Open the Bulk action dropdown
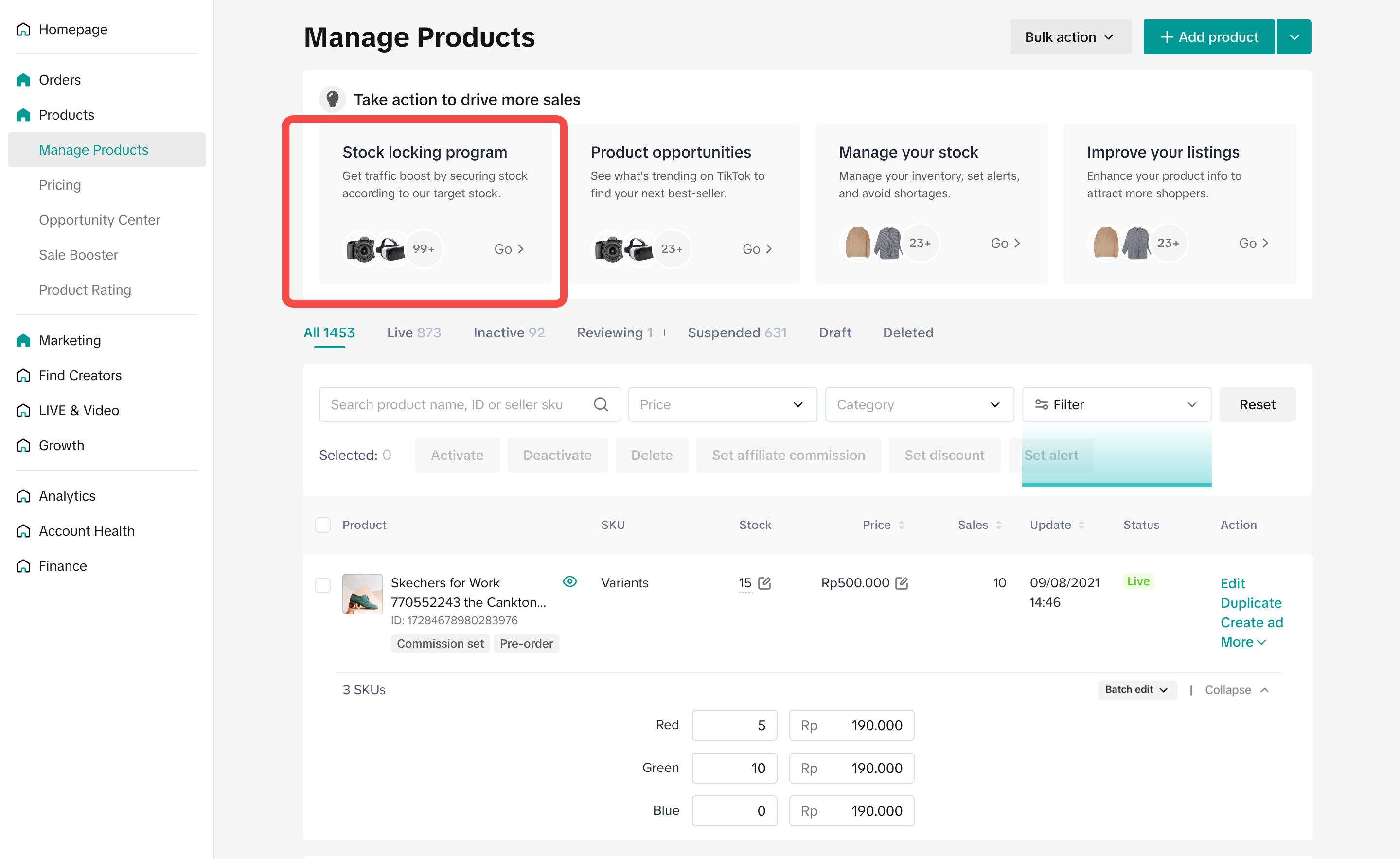This screenshot has width=1400, height=859. [x=1069, y=37]
